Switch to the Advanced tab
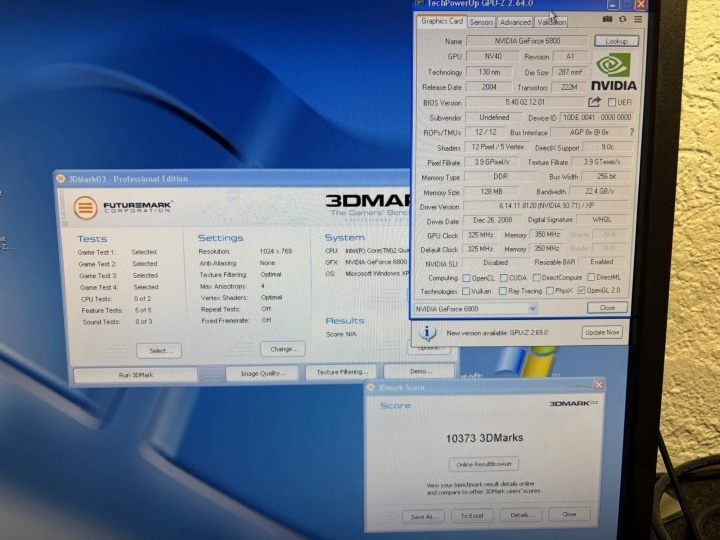Viewport: 720px width, 540px height. tap(515, 22)
